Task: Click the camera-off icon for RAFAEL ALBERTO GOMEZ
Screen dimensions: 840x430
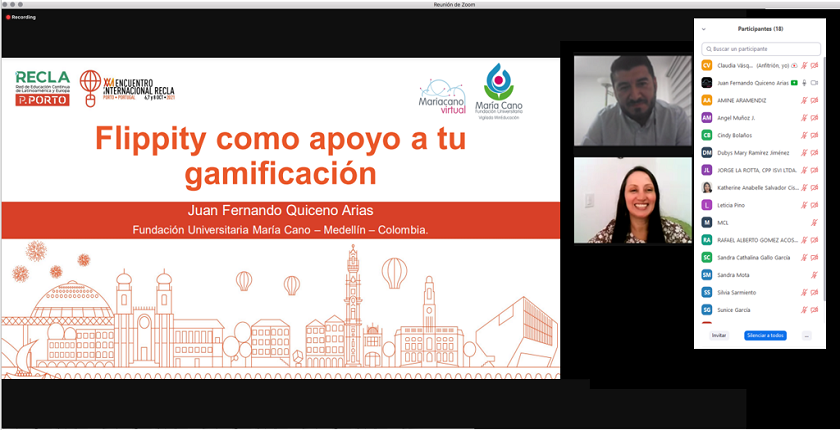Action: pos(814,240)
